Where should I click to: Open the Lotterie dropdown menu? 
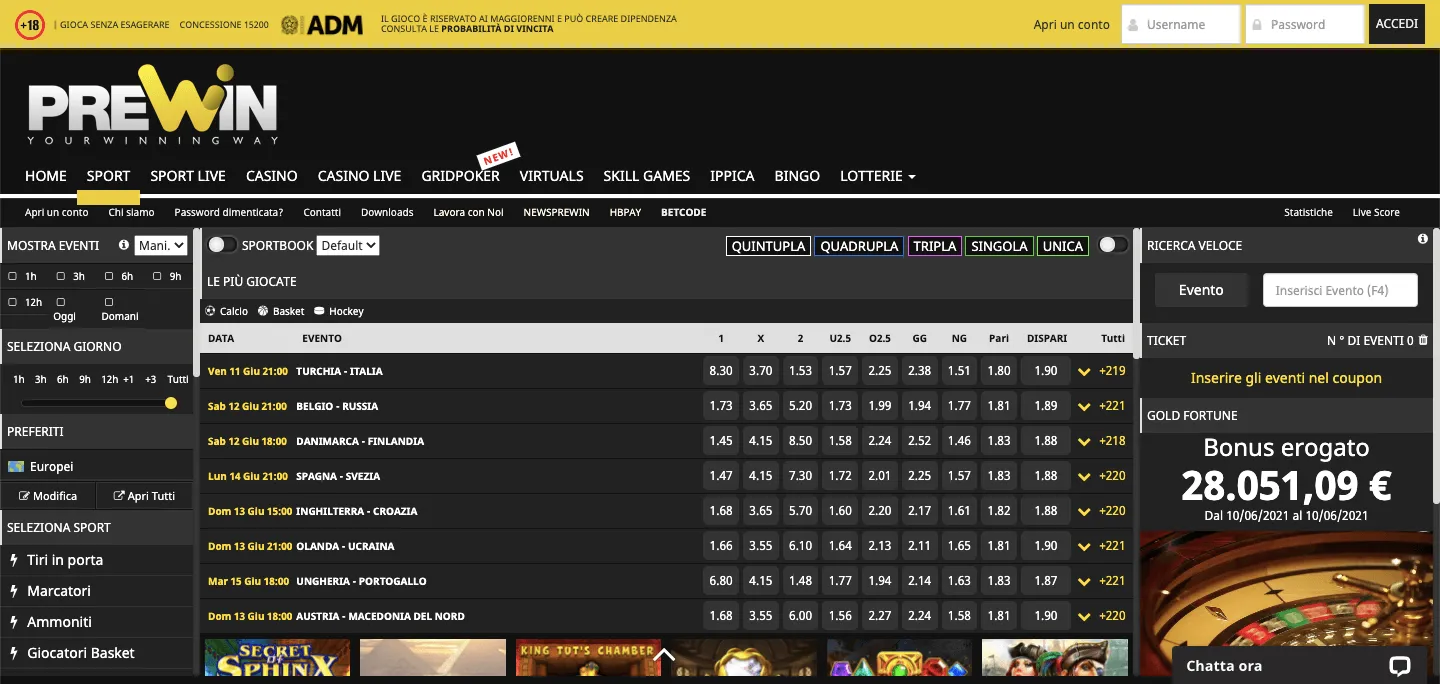(877, 176)
